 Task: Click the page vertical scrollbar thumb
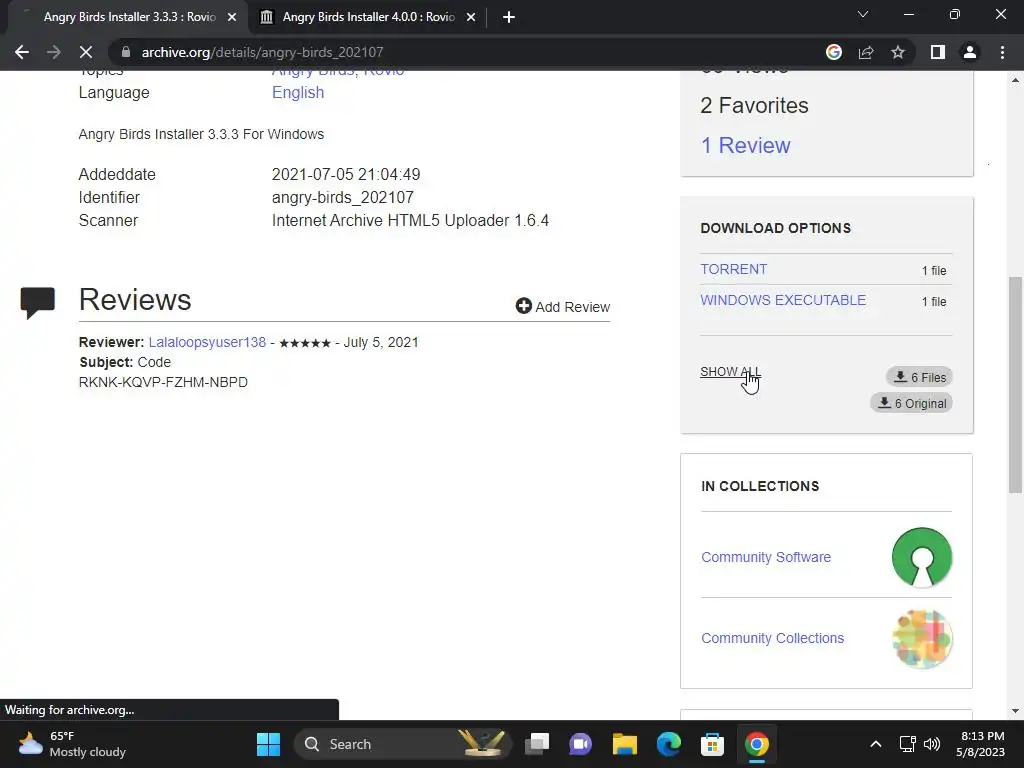[x=1015, y=385]
